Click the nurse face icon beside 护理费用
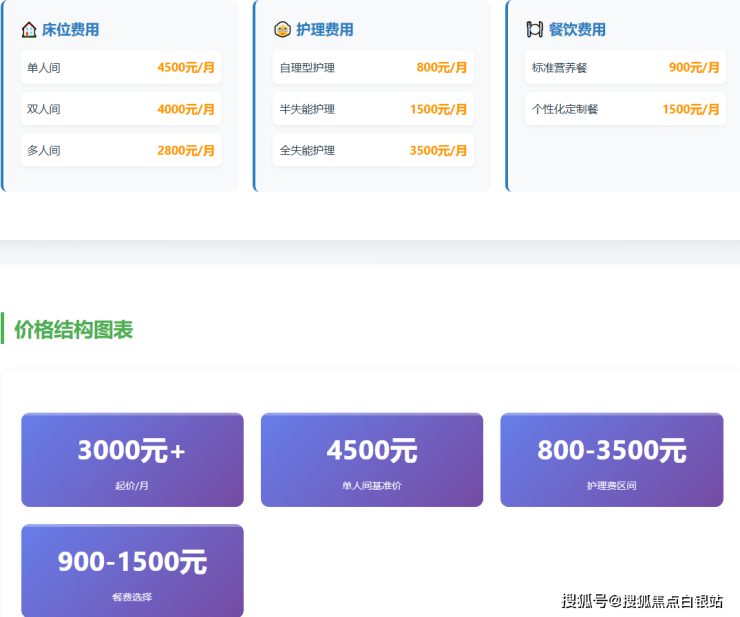The width and height of the screenshot is (740, 617). (282, 30)
